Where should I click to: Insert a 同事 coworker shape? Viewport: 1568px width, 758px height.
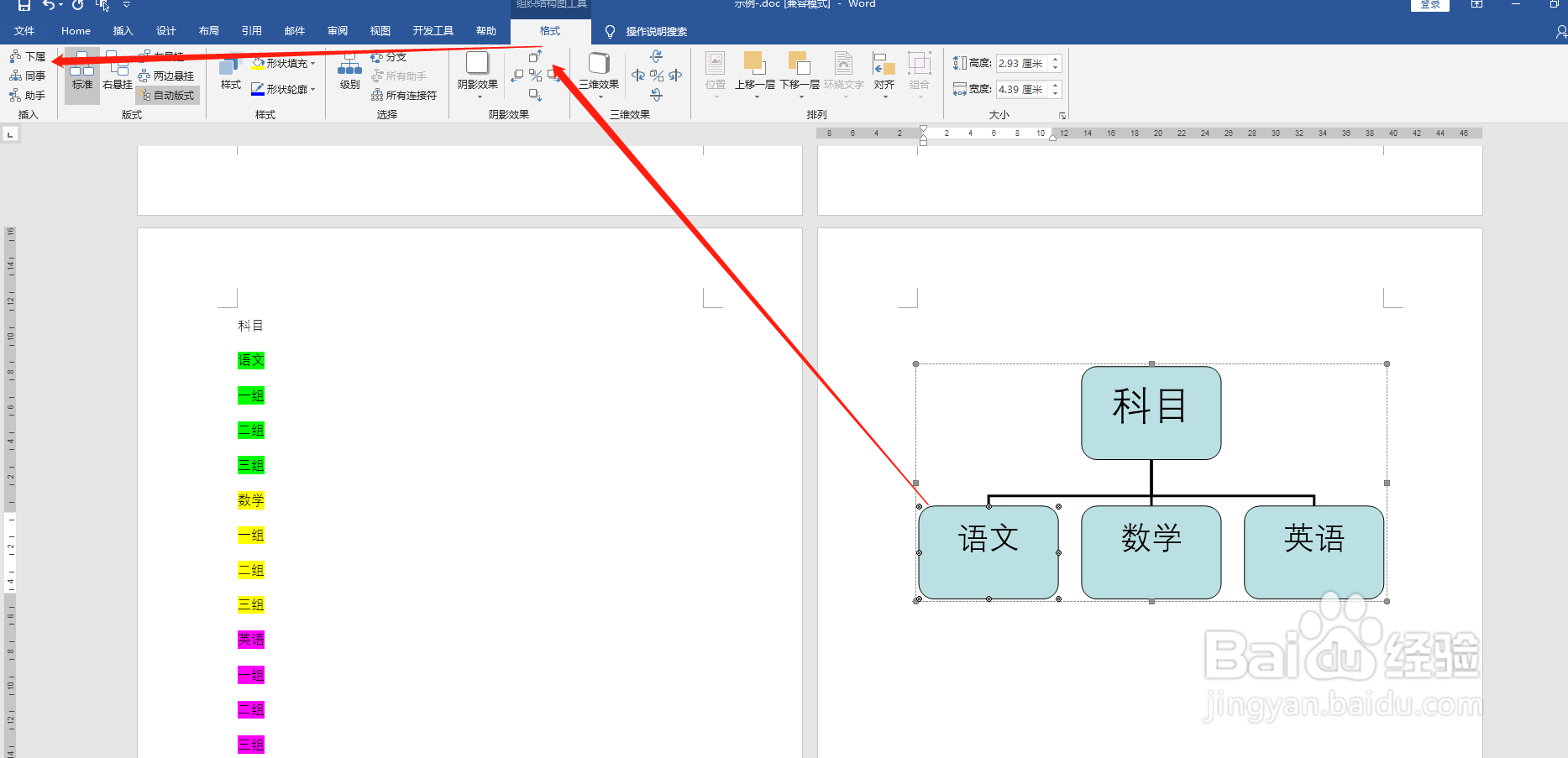(x=27, y=76)
